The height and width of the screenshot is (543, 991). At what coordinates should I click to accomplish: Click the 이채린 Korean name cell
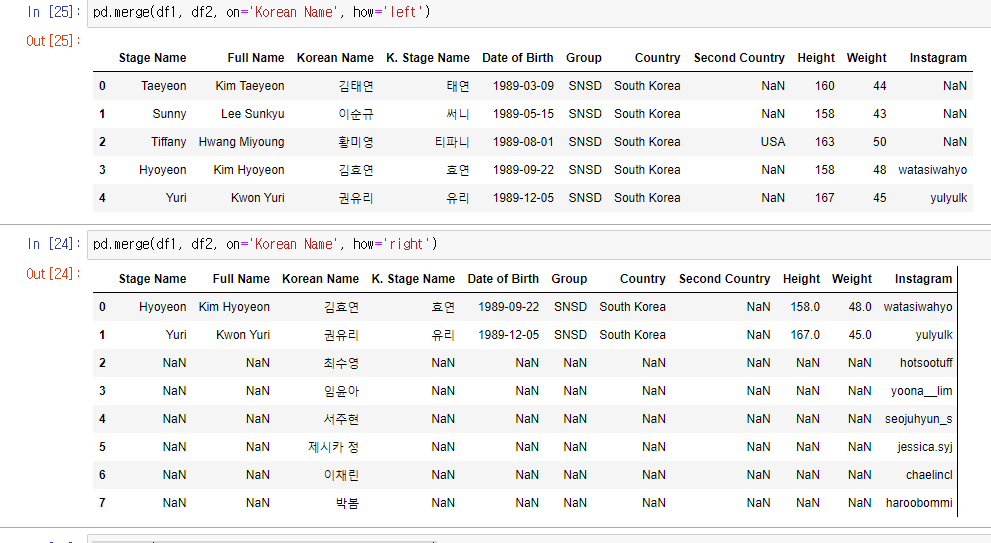[x=341, y=475]
